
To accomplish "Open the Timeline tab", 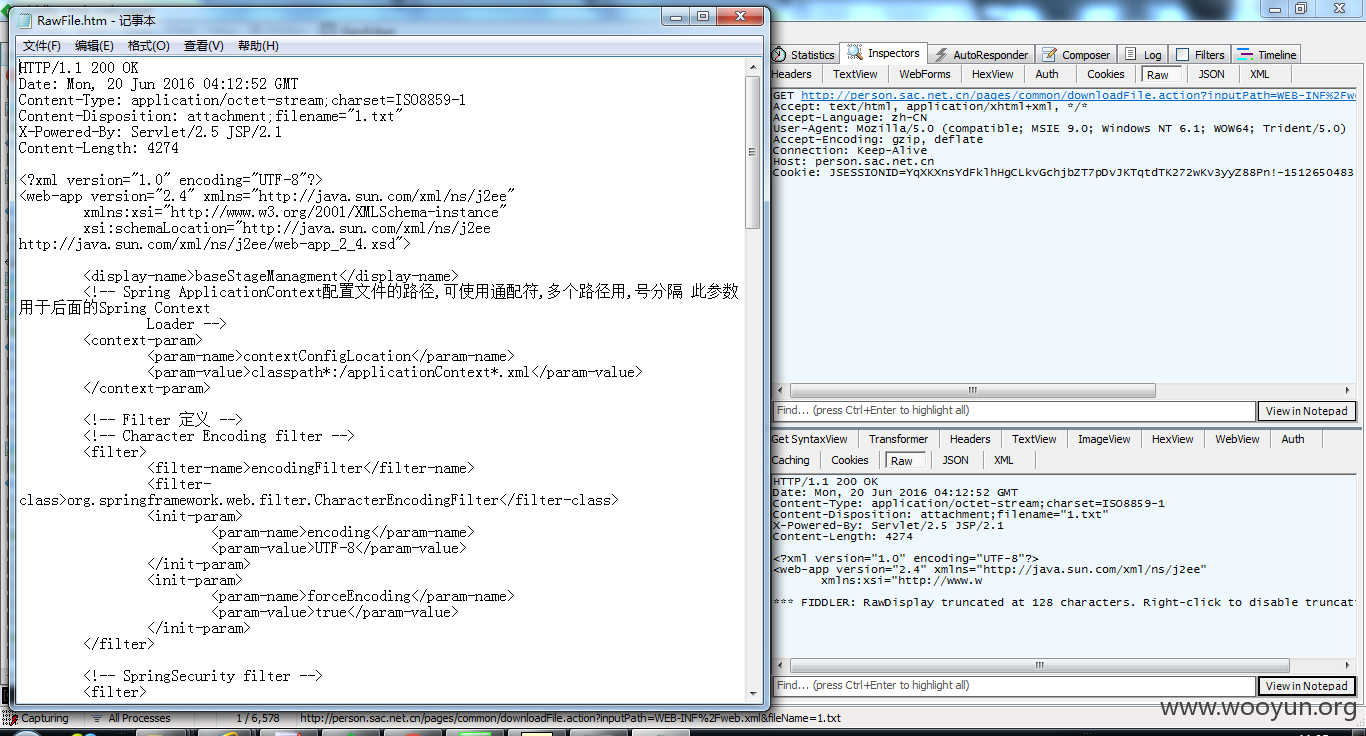I will coord(1267,55).
